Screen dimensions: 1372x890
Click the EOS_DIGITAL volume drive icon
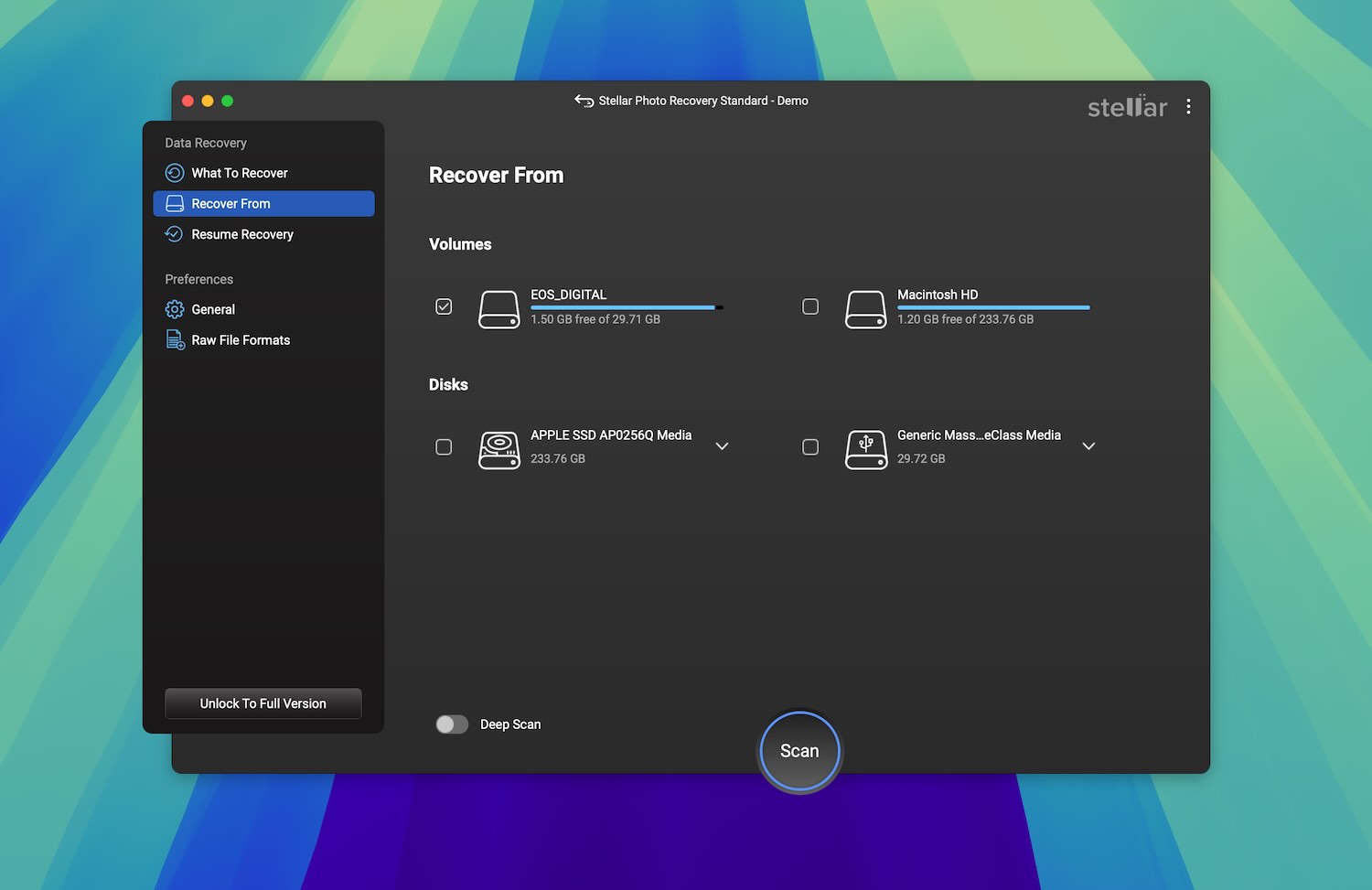(499, 309)
